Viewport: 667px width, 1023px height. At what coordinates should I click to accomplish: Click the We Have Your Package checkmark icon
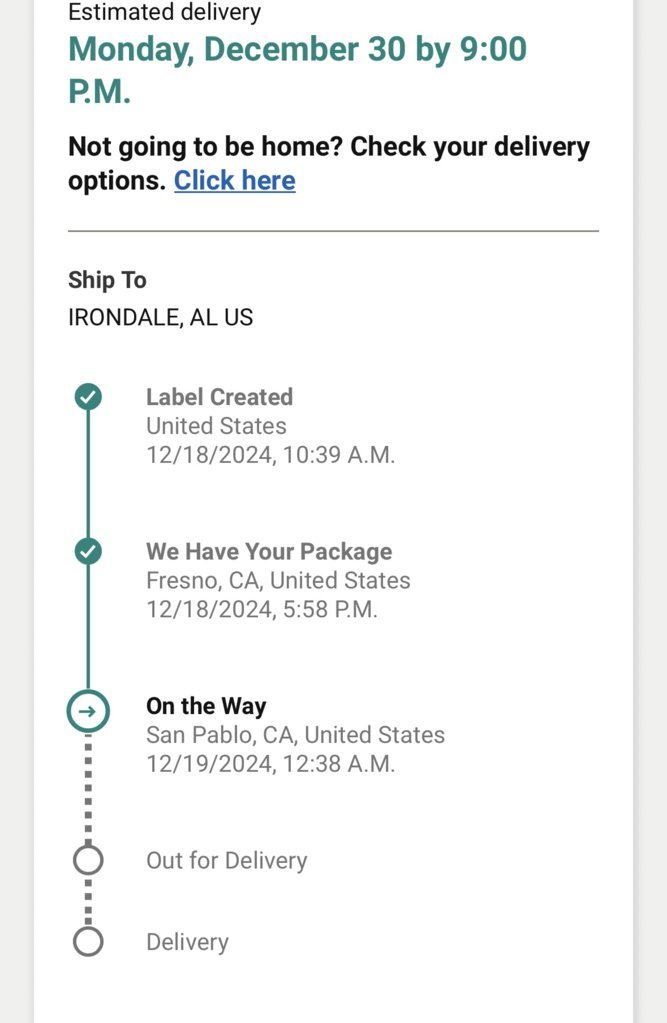88,551
